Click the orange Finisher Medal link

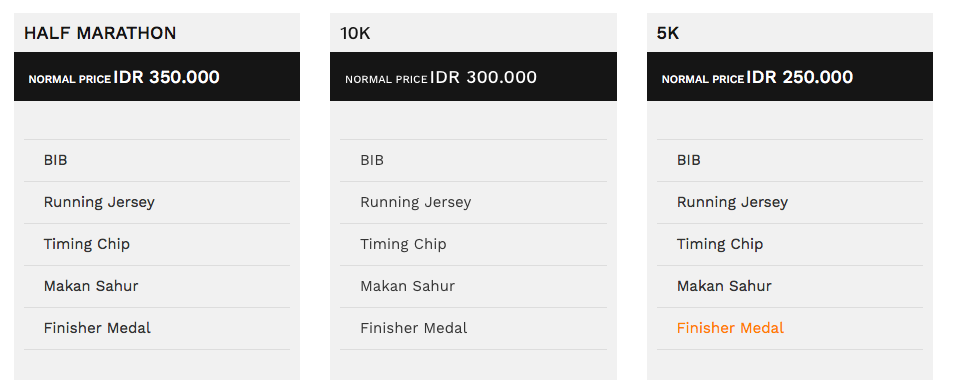coord(730,328)
